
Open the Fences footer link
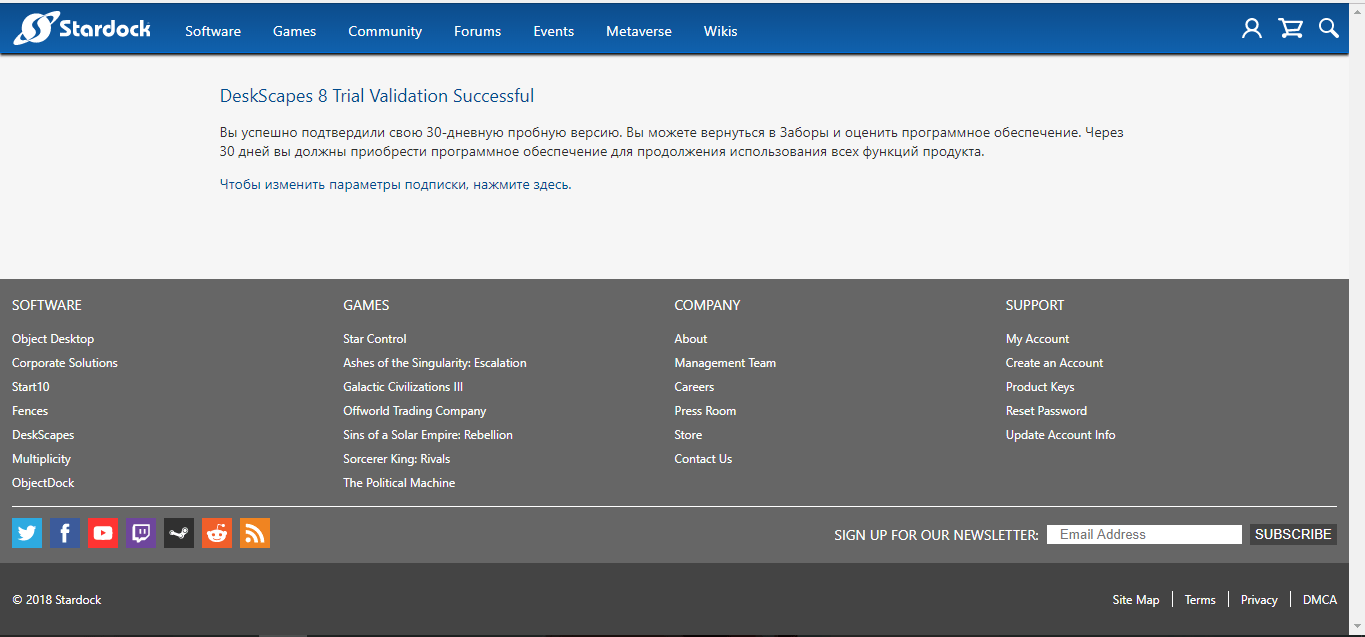pyautogui.click(x=30, y=411)
